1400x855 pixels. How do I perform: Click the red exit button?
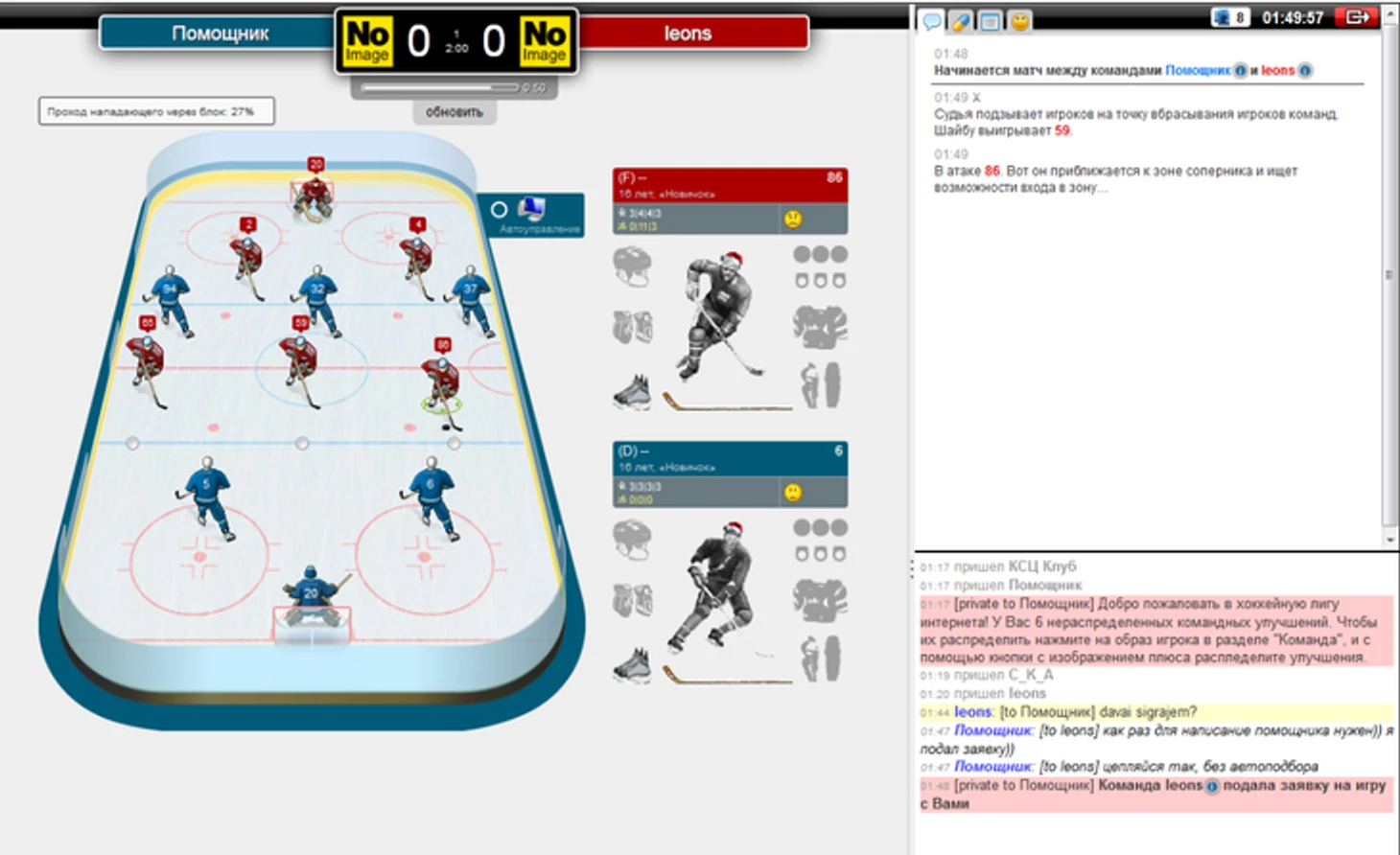pyautogui.click(x=1357, y=17)
